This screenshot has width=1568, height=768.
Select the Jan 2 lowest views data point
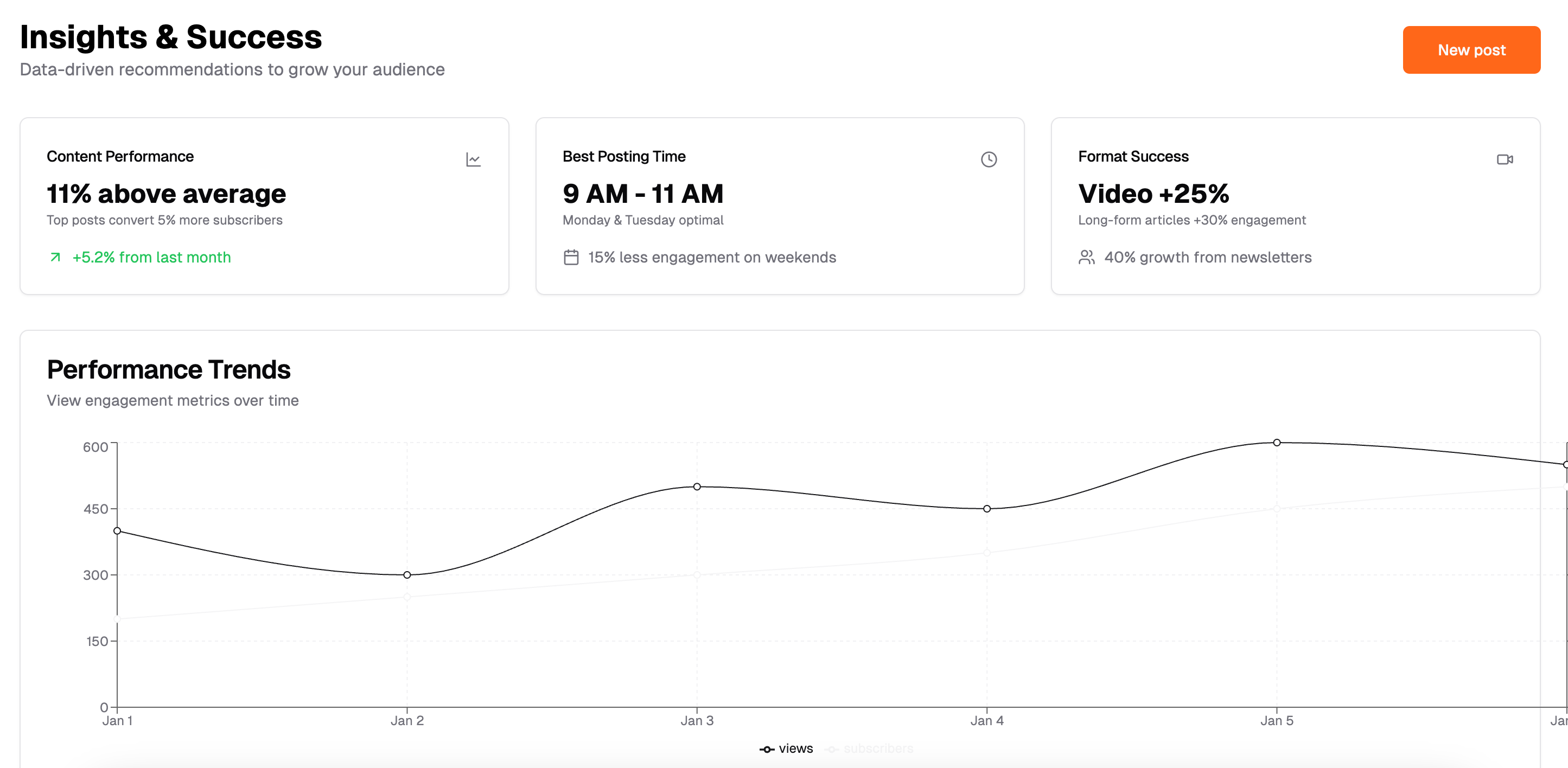407,574
